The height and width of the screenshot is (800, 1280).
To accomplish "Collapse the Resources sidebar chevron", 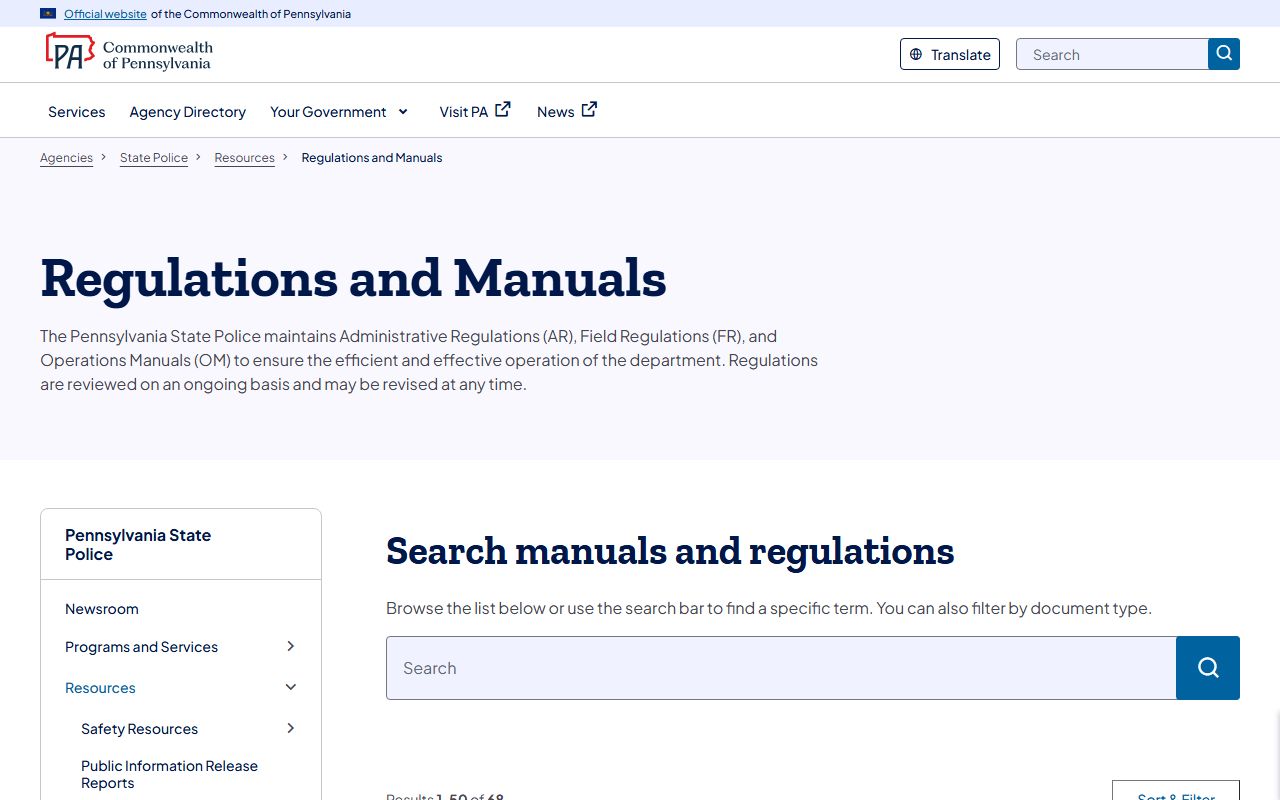I will point(291,687).
